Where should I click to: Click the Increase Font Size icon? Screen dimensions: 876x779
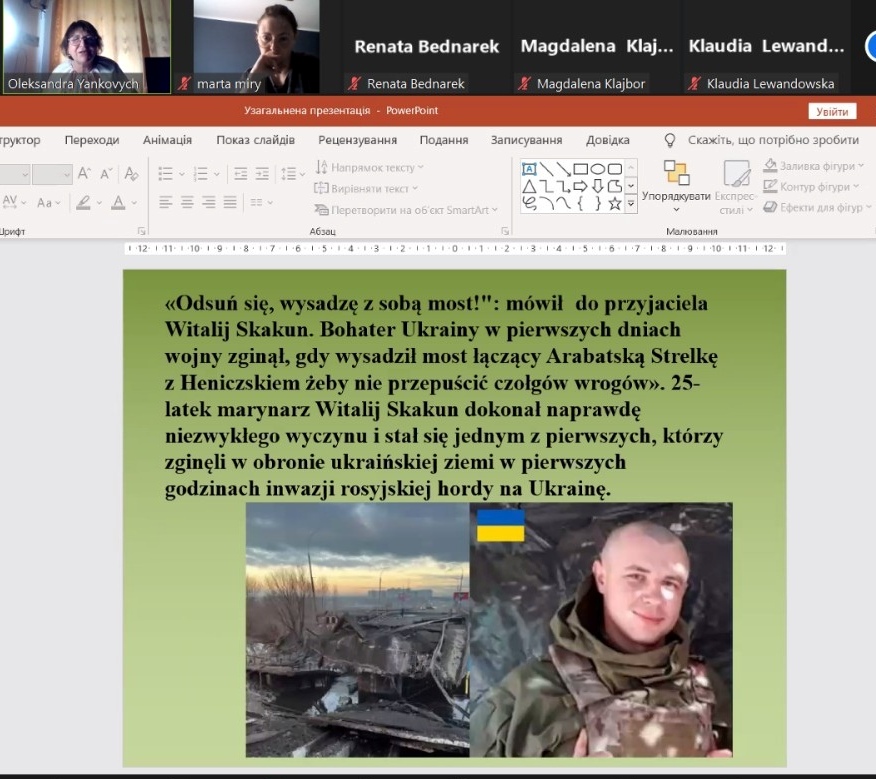[x=84, y=173]
